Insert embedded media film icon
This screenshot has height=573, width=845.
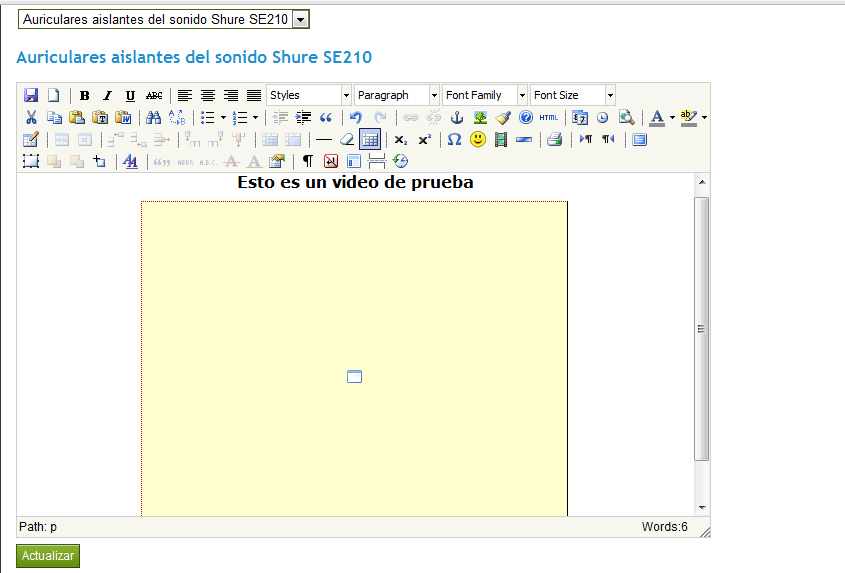(x=501, y=140)
